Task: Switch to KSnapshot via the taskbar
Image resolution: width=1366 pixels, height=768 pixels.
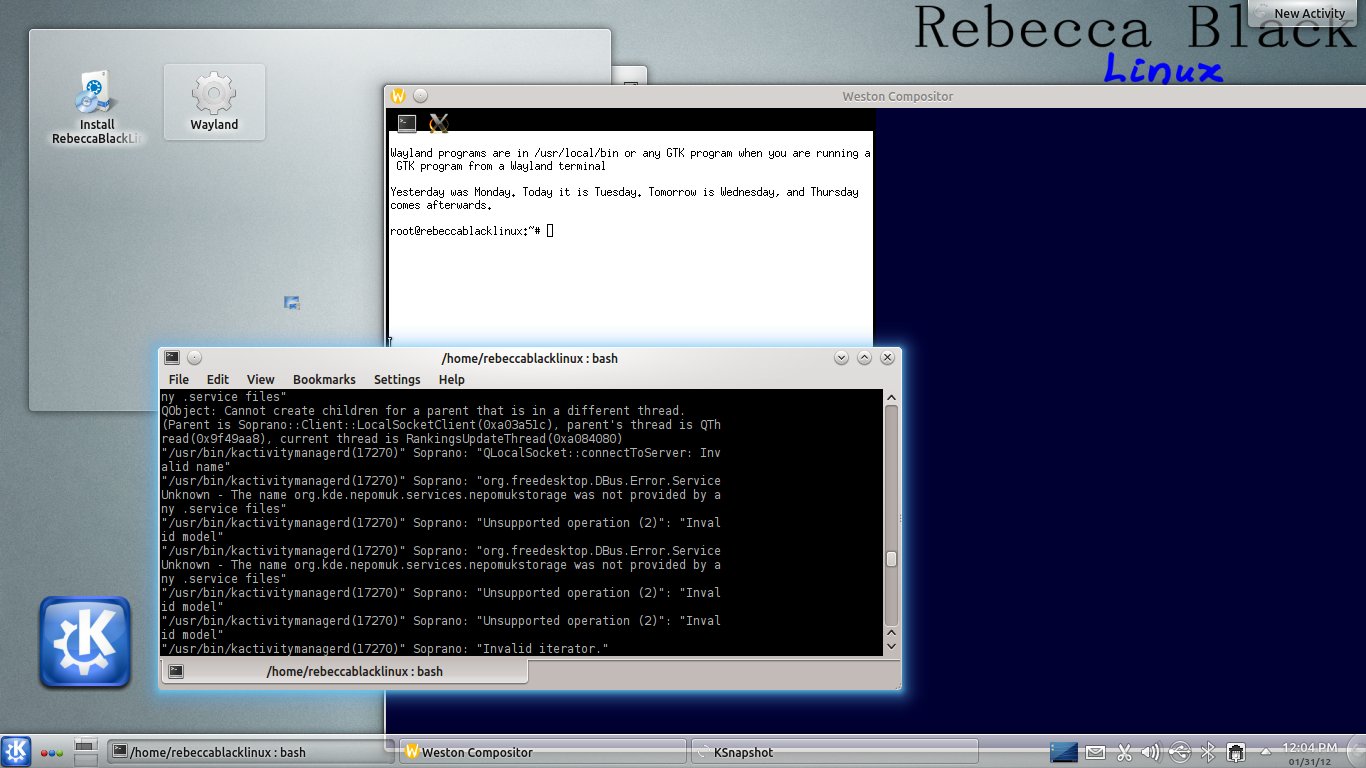Action: (835, 751)
